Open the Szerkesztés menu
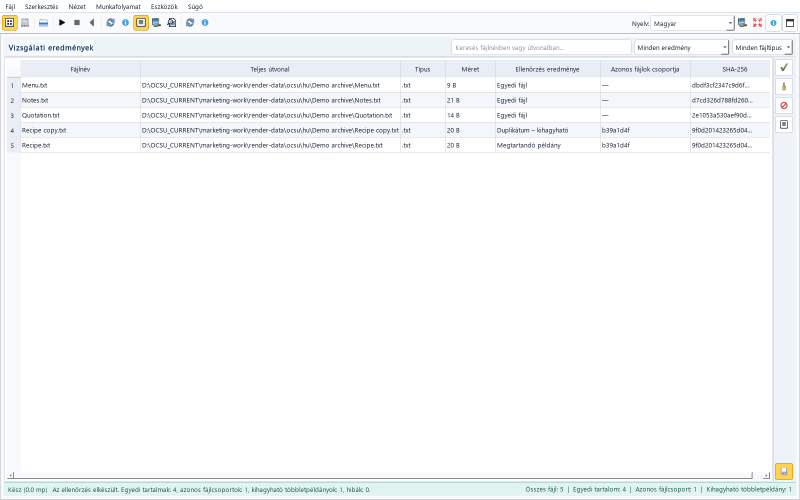The height and width of the screenshot is (500, 800). point(41,7)
